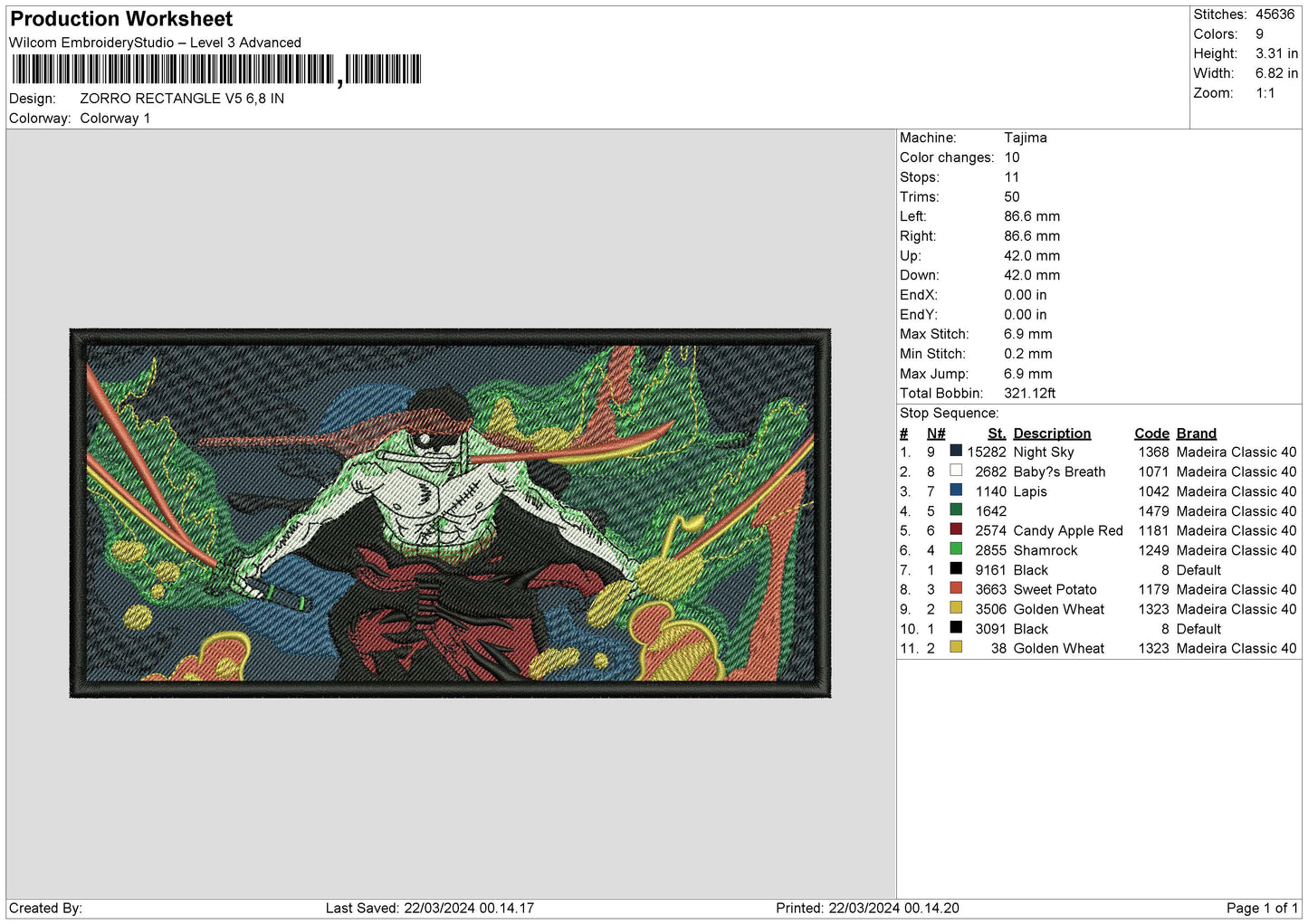
Task: Click the Stops value 11
Action: [1012, 177]
